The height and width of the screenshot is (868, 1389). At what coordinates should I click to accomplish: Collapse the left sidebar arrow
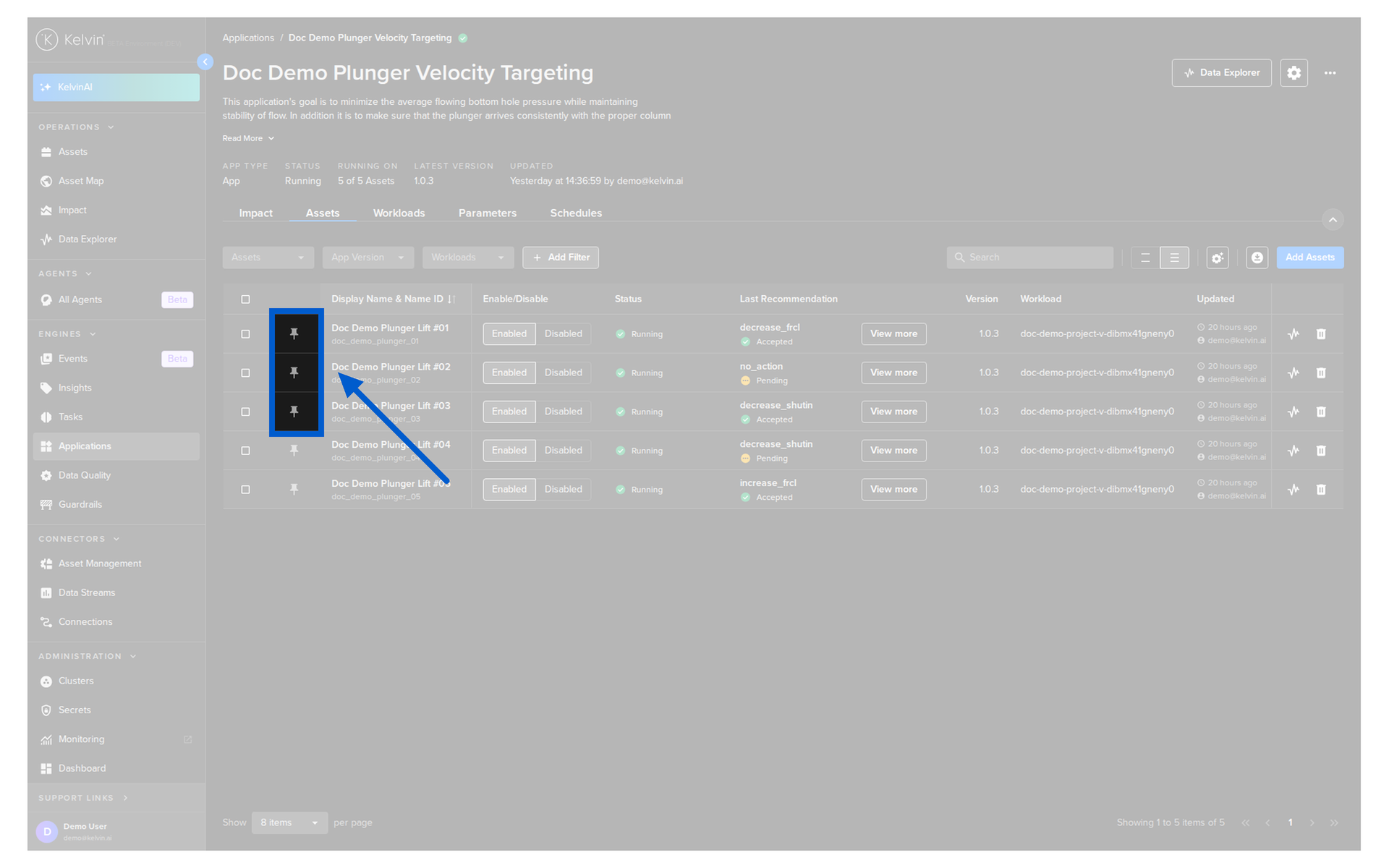205,62
